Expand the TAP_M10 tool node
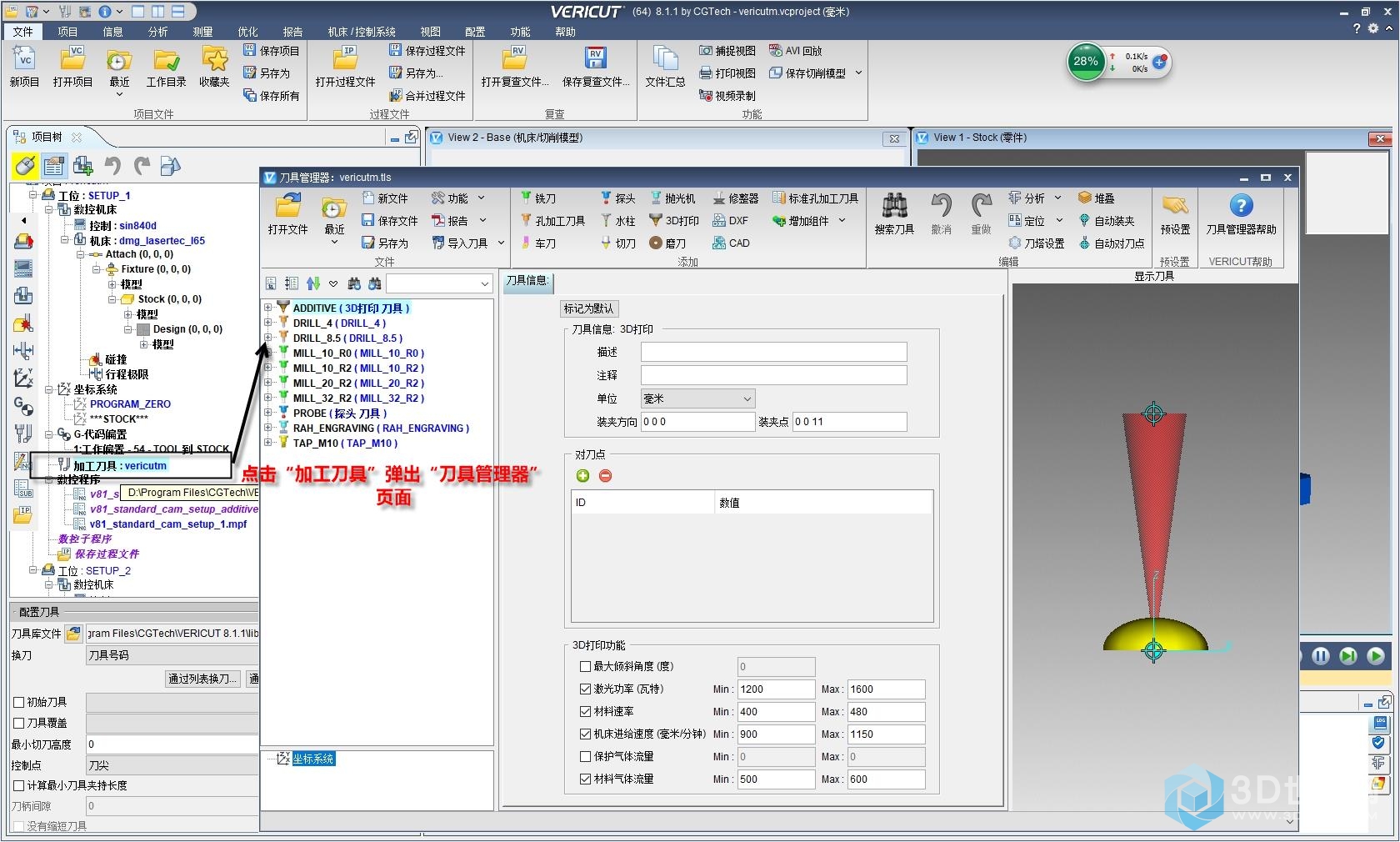The image size is (1400, 842). (268, 443)
